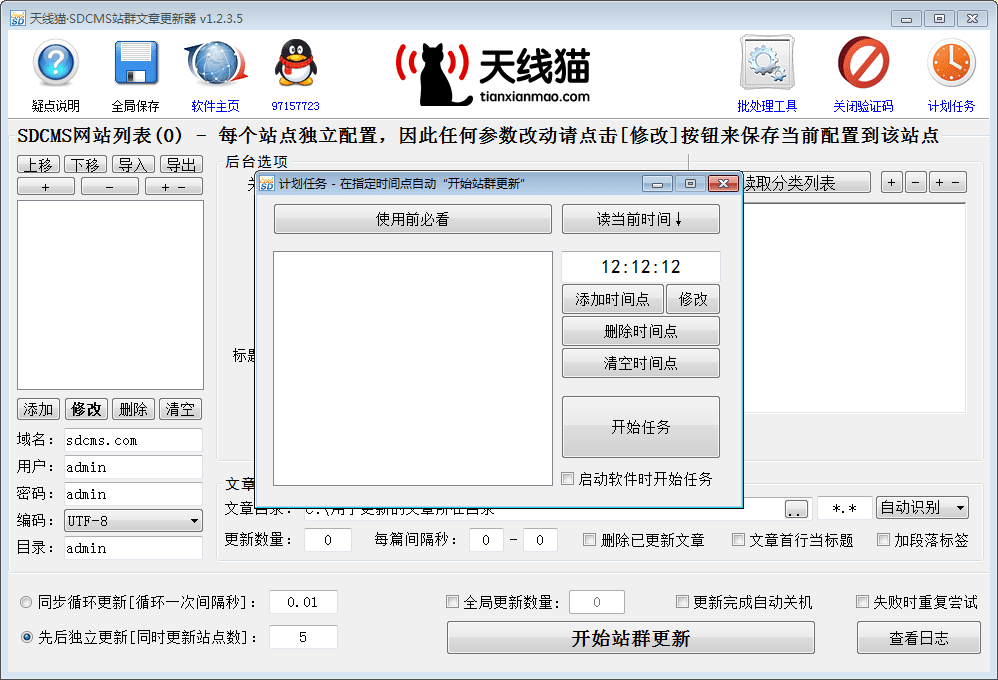
Task: Select 先后独立更新 radio button
Action: 26,637
